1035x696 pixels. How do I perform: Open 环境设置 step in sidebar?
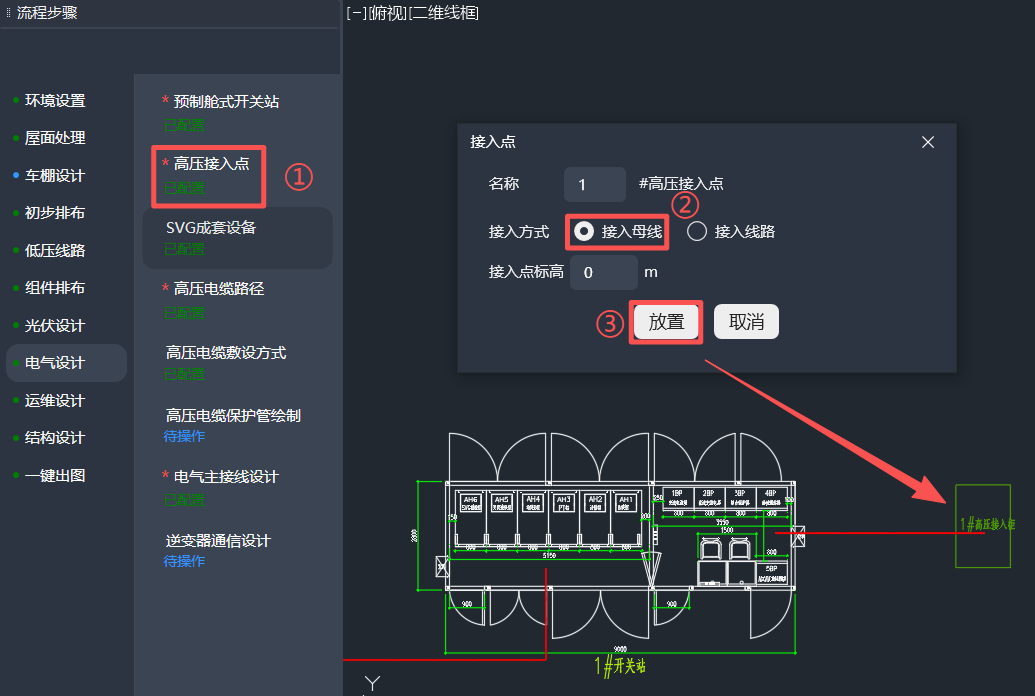tap(55, 101)
